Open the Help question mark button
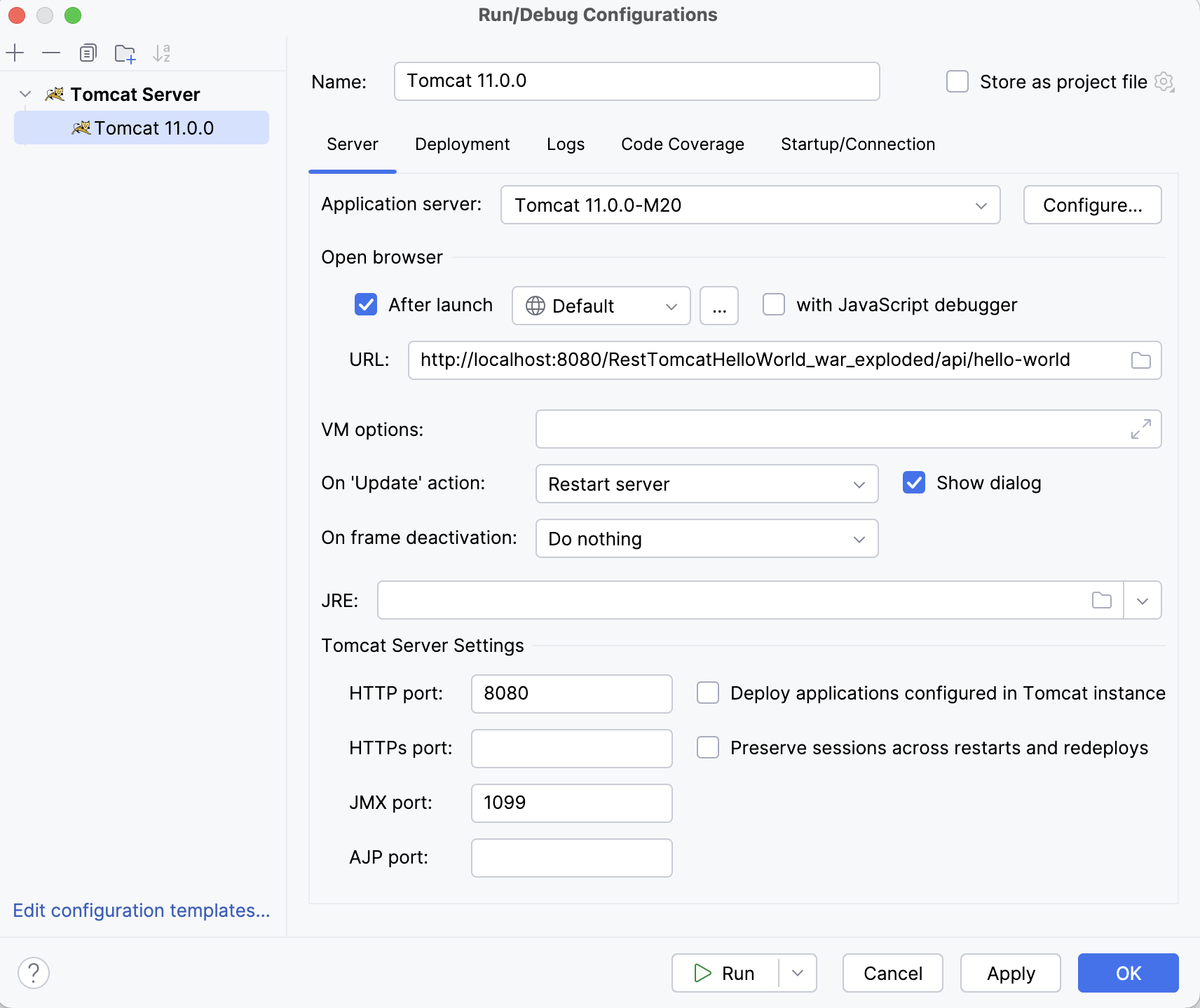The image size is (1200, 1008). coord(34,973)
